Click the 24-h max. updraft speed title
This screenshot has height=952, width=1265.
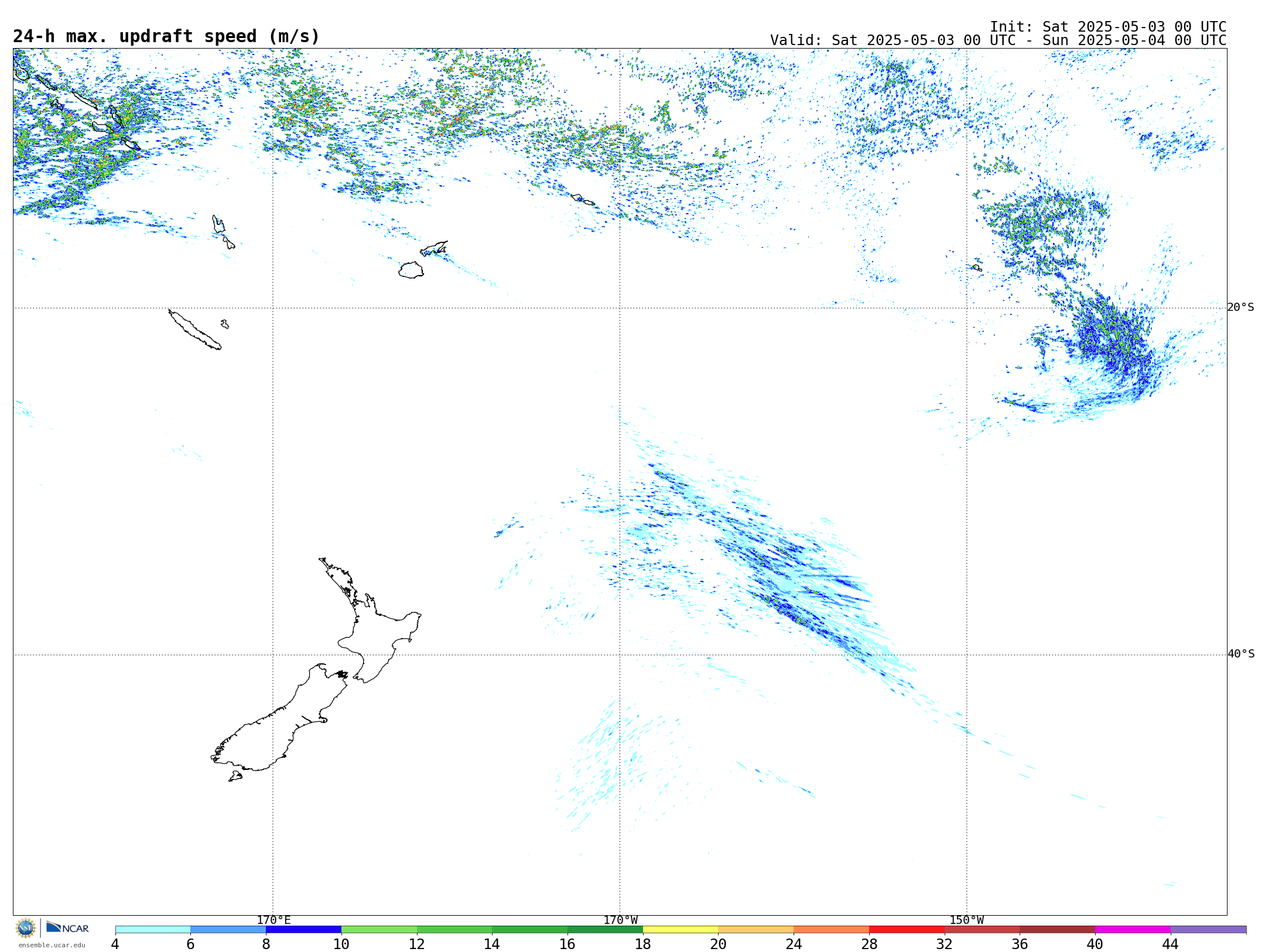click(x=166, y=36)
